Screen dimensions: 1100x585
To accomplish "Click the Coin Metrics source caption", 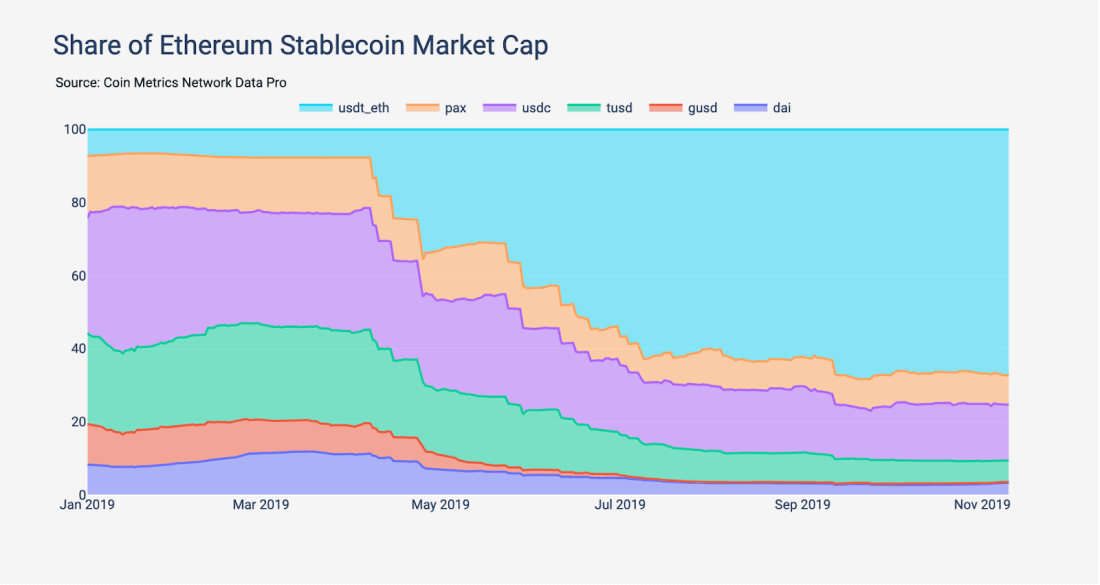I will 171,83.
